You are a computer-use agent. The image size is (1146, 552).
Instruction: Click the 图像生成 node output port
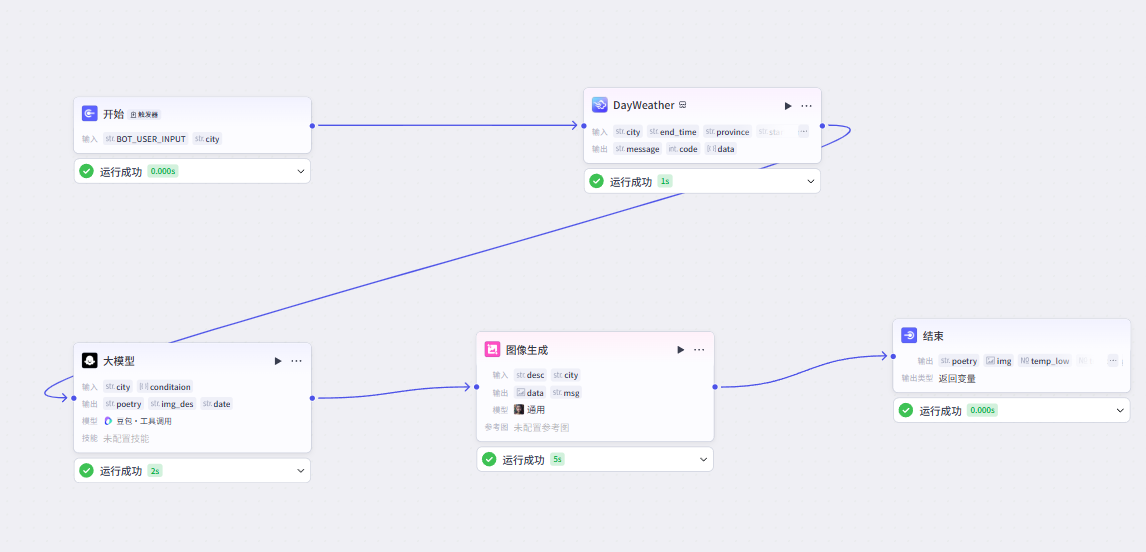714,386
